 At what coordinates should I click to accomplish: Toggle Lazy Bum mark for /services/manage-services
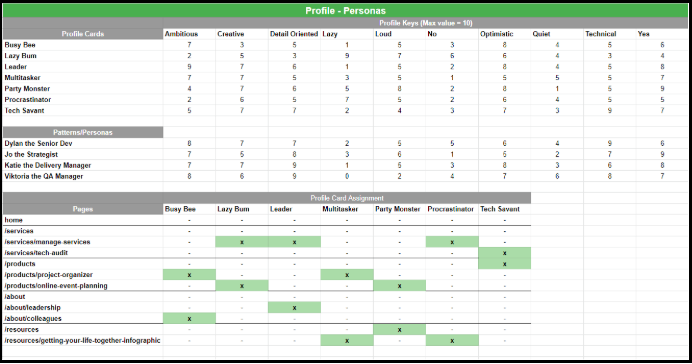242,242
